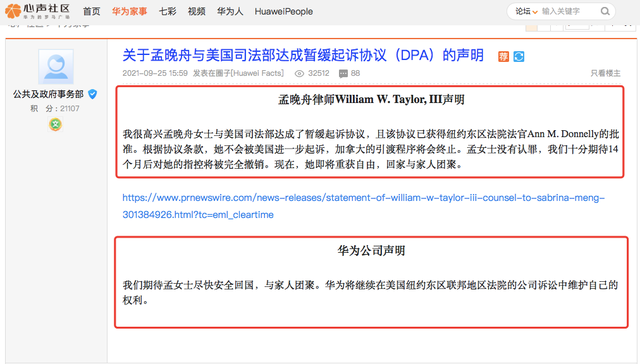640x364 pixels.
Task: Open the 公共及政府事务部 profile name
Action: point(48,94)
